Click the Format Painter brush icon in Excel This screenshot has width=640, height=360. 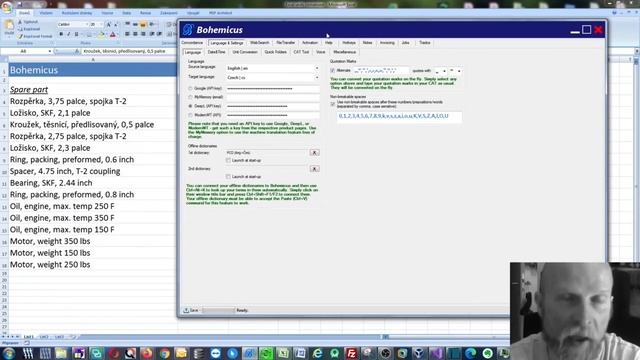pyautogui.click(x=20, y=36)
